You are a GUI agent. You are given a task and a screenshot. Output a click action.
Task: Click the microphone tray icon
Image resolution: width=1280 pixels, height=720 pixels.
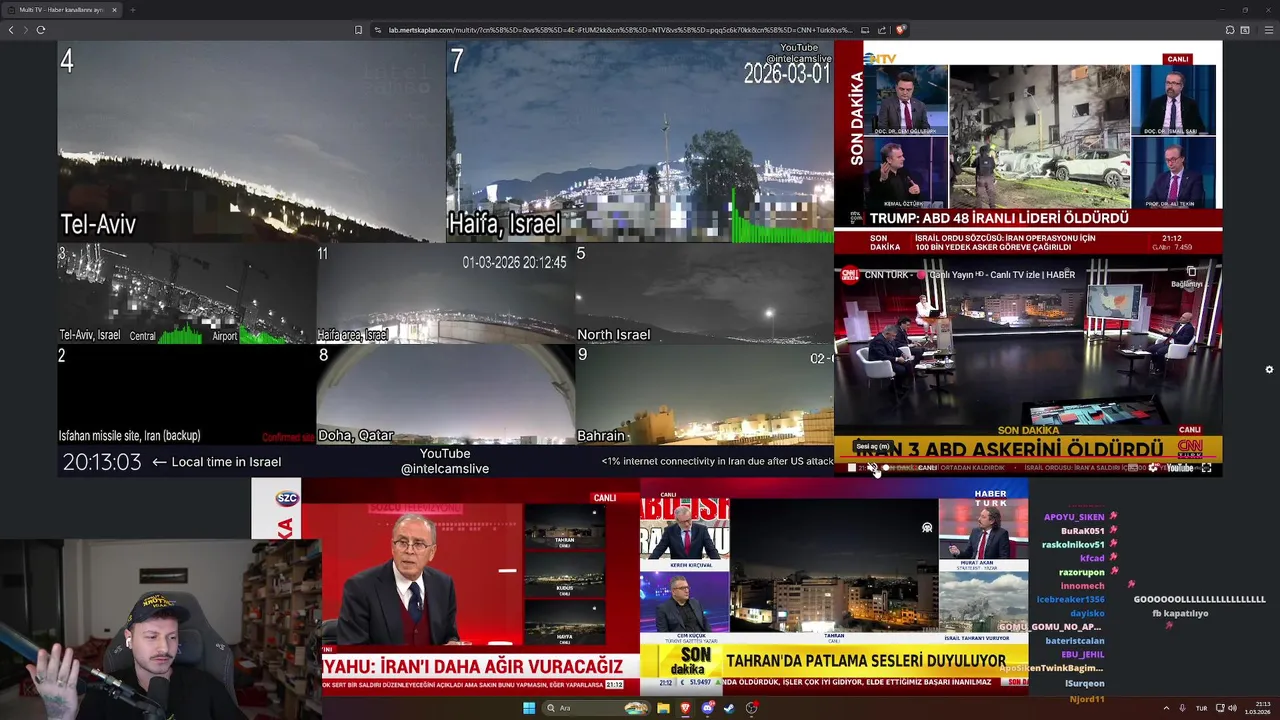1182,708
